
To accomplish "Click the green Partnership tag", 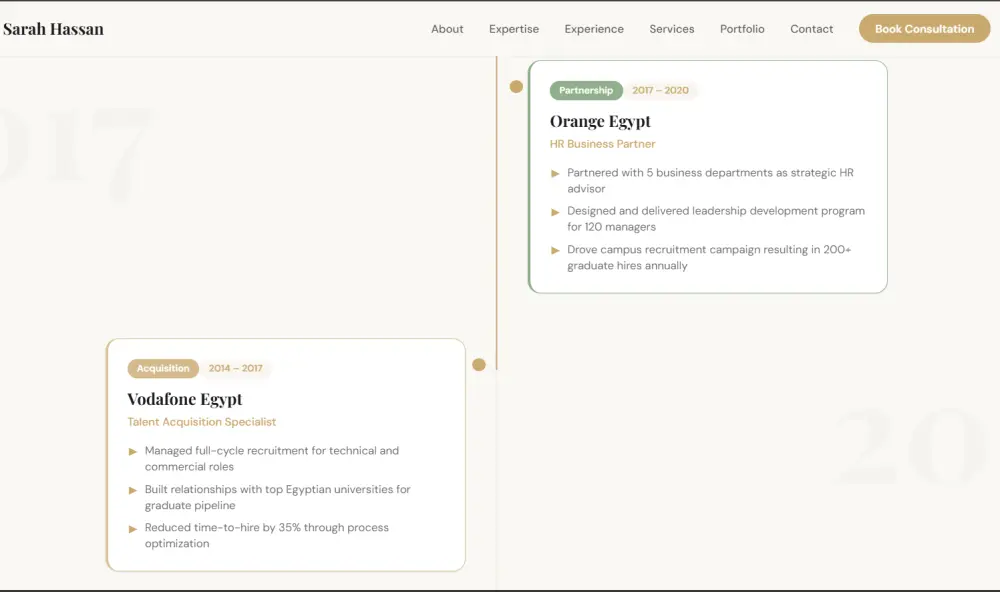I will coord(586,91).
